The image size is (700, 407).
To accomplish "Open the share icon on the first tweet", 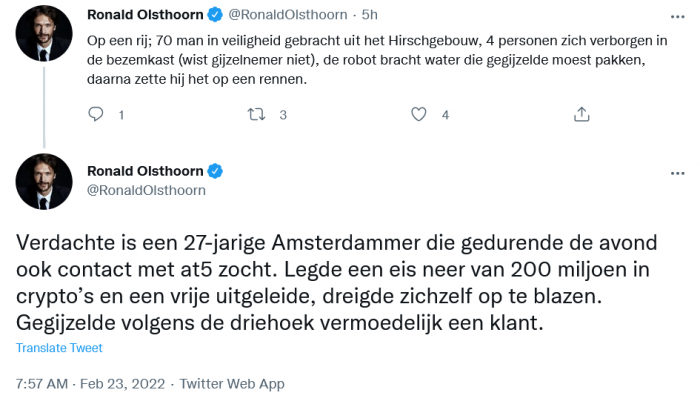I will coord(581,115).
